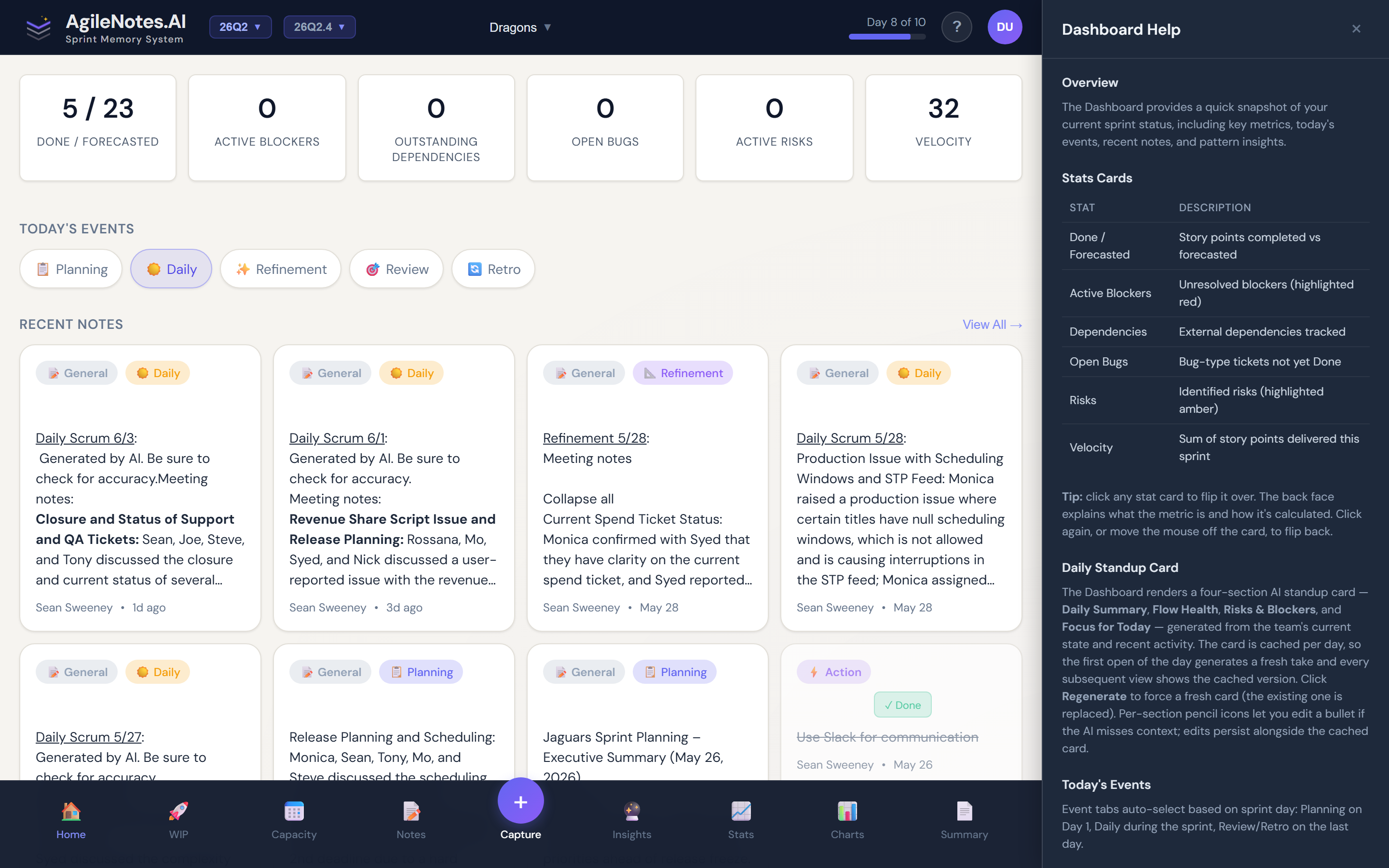The height and width of the screenshot is (868, 1389).
Task: Select the Retro event tab
Action: (493, 269)
